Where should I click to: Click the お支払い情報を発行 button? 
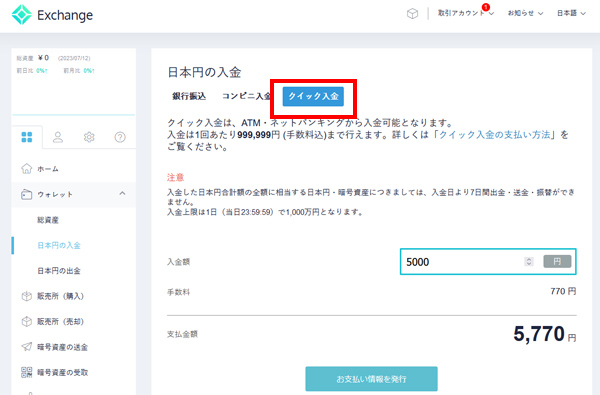(x=371, y=379)
